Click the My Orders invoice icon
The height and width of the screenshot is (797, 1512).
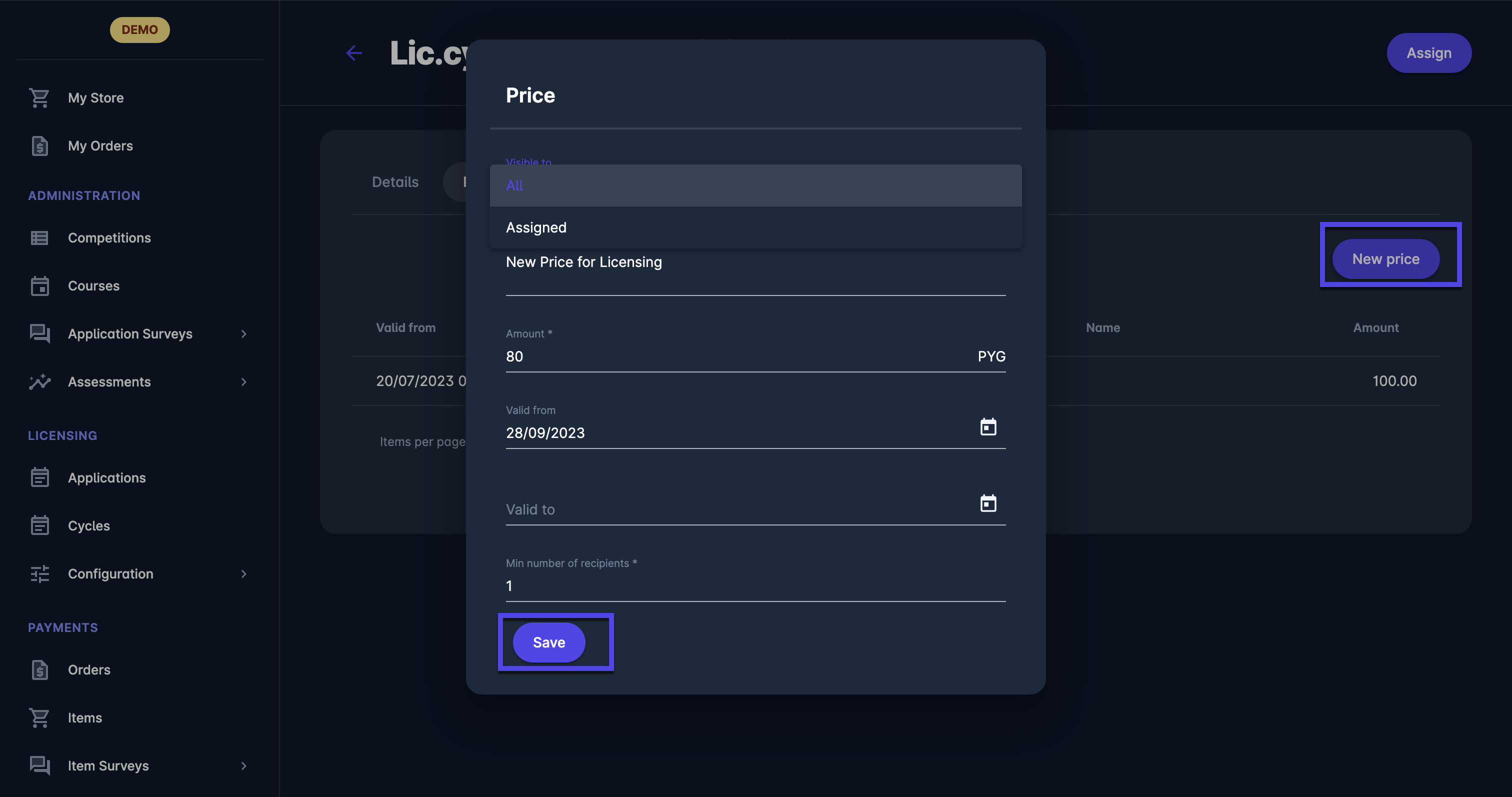[39, 146]
